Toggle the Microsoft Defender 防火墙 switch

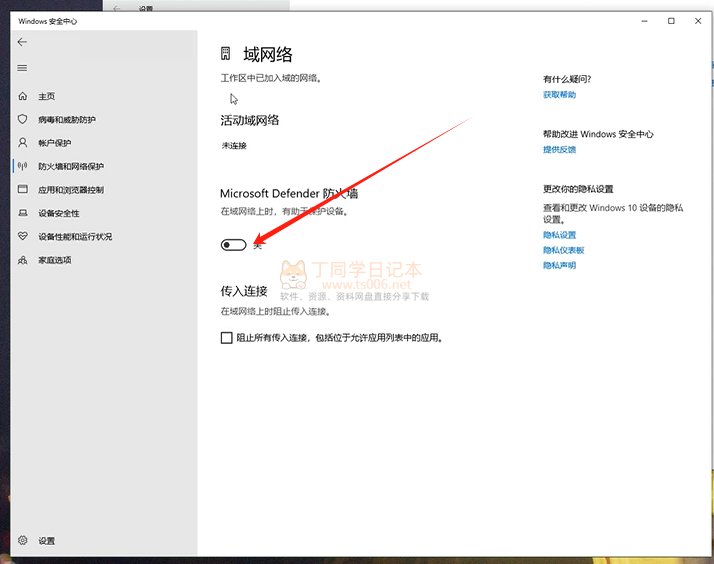[233, 244]
